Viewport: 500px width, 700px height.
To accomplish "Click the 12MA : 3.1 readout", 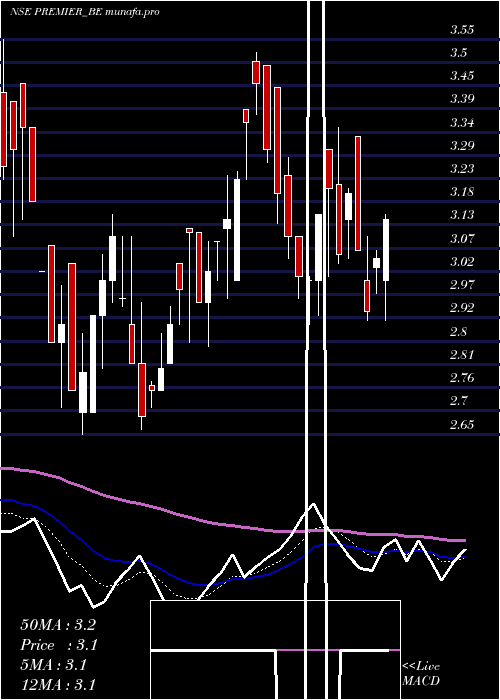I will 58,685.
